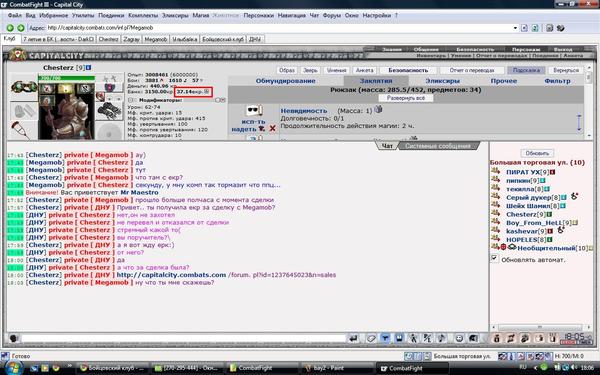Click the Обновить button in player list
The height and width of the screenshot is (375, 600).
(537, 153)
